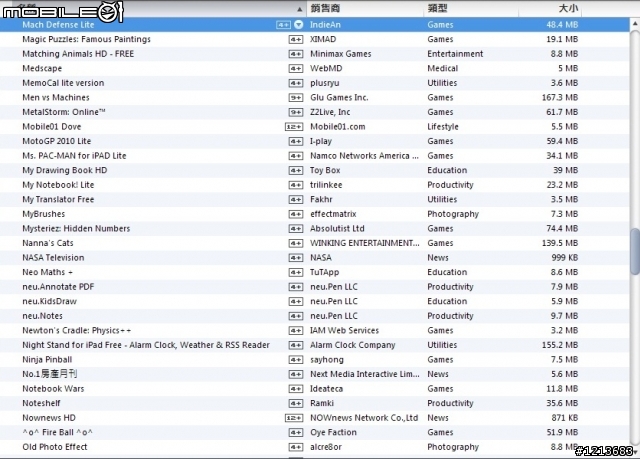The width and height of the screenshot is (640, 459).
Task: Select Neo Maths + app
Action: [x=47, y=272]
